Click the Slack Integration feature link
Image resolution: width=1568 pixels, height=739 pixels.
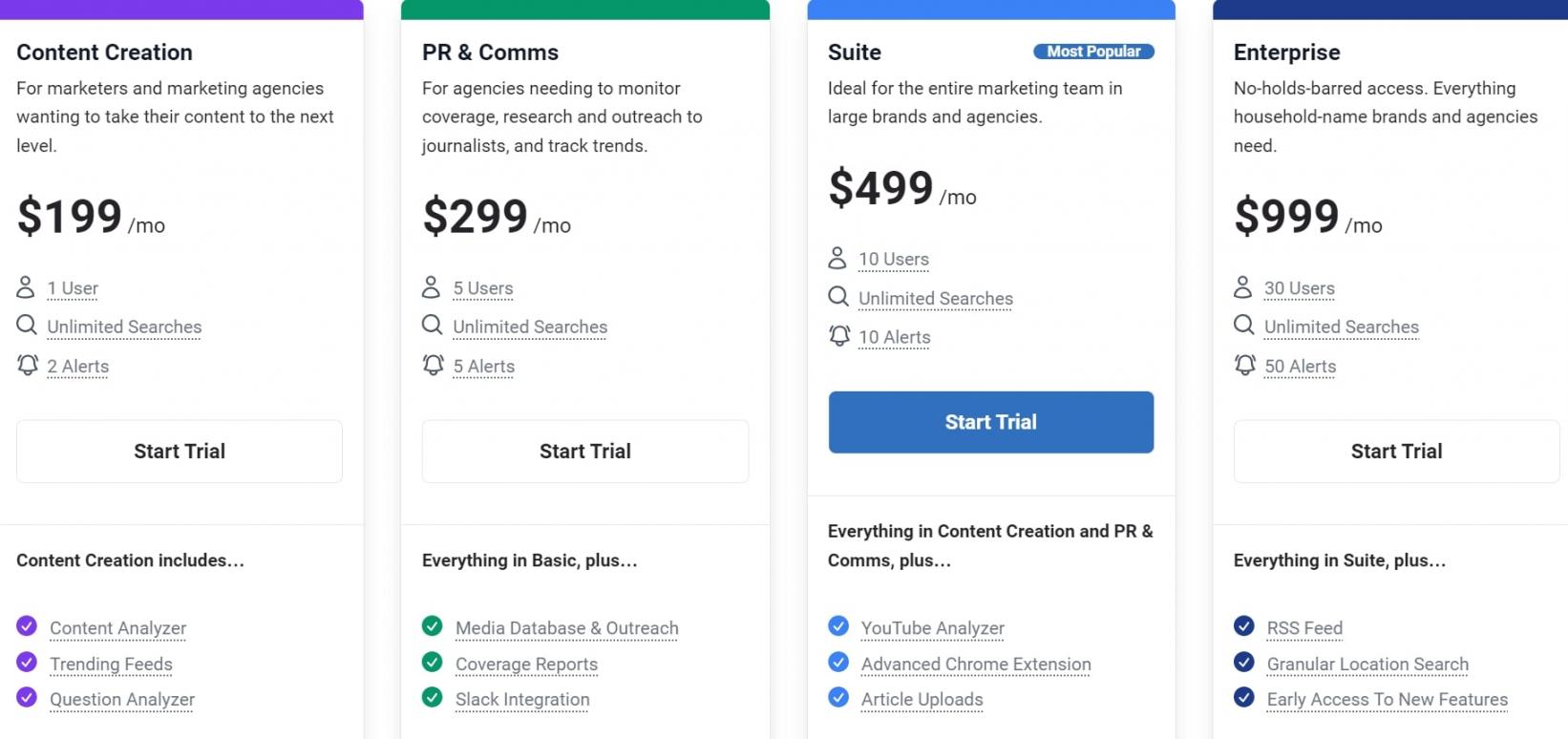(x=521, y=700)
